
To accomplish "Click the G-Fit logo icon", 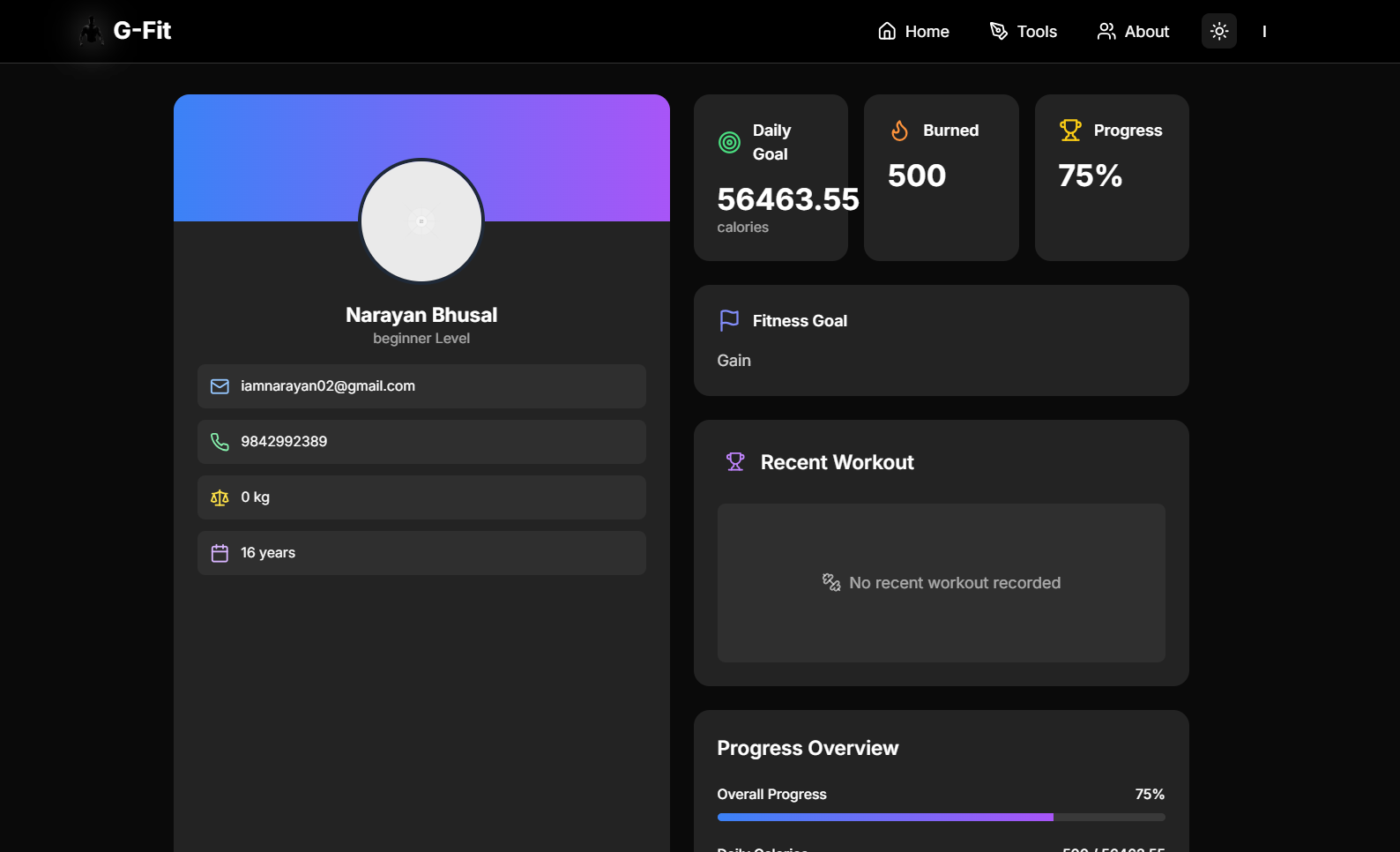I will pyautogui.click(x=91, y=31).
